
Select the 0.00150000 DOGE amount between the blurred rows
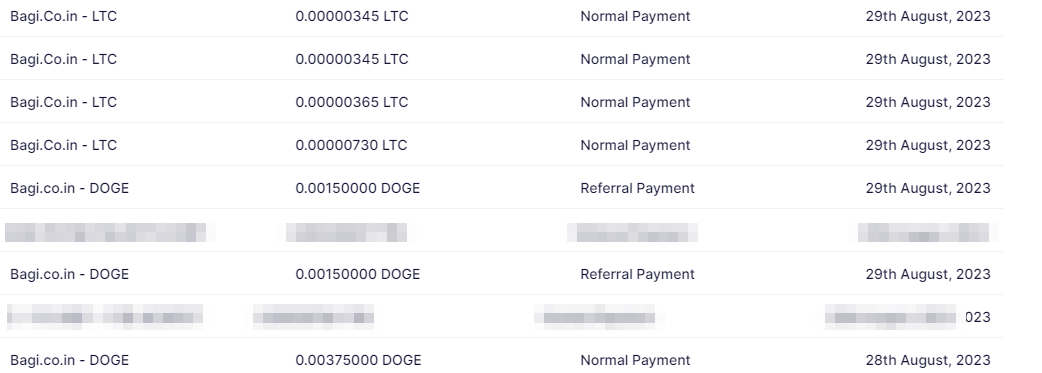358,275
